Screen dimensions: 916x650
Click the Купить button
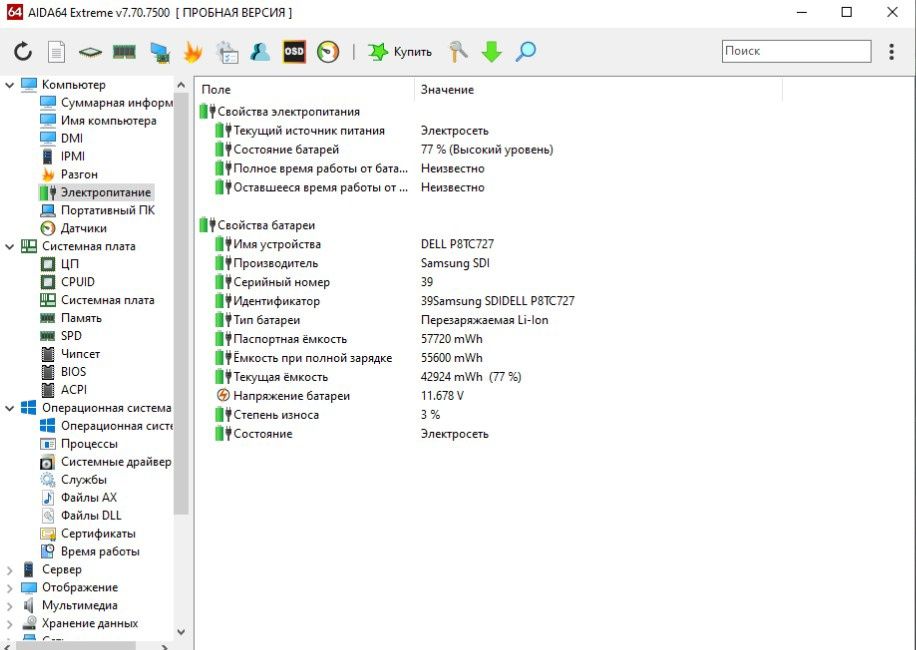(400, 51)
